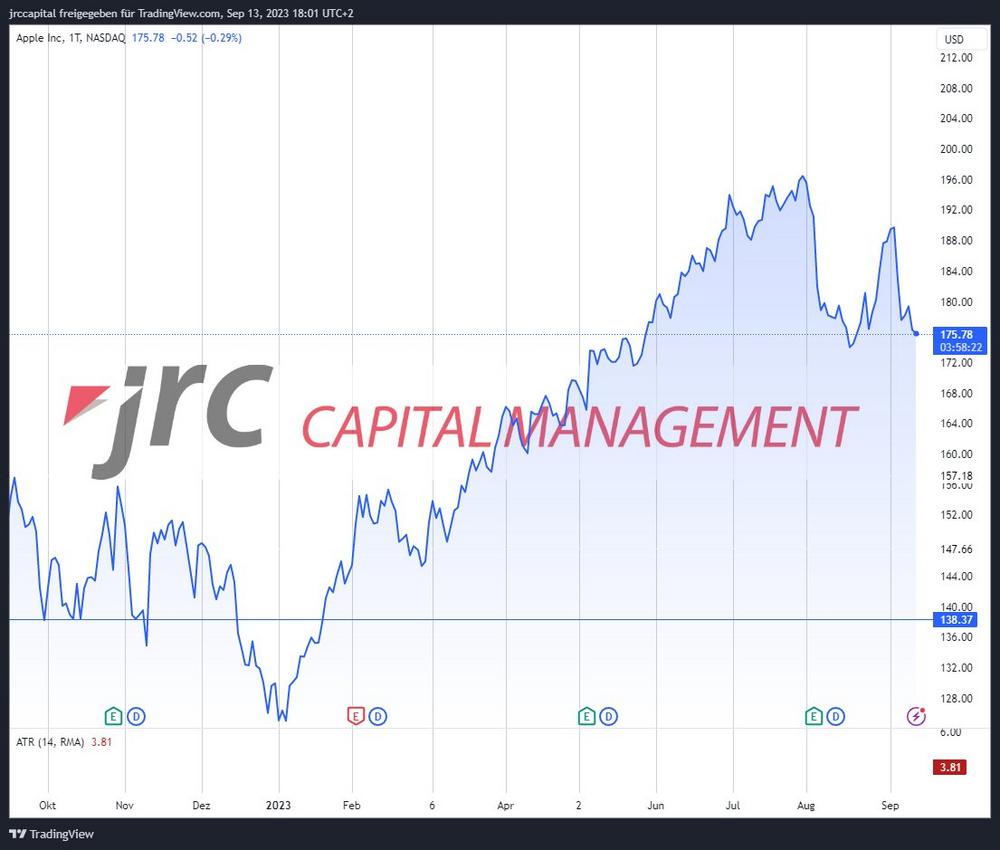Click the current price label 175.78

(x=957, y=334)
